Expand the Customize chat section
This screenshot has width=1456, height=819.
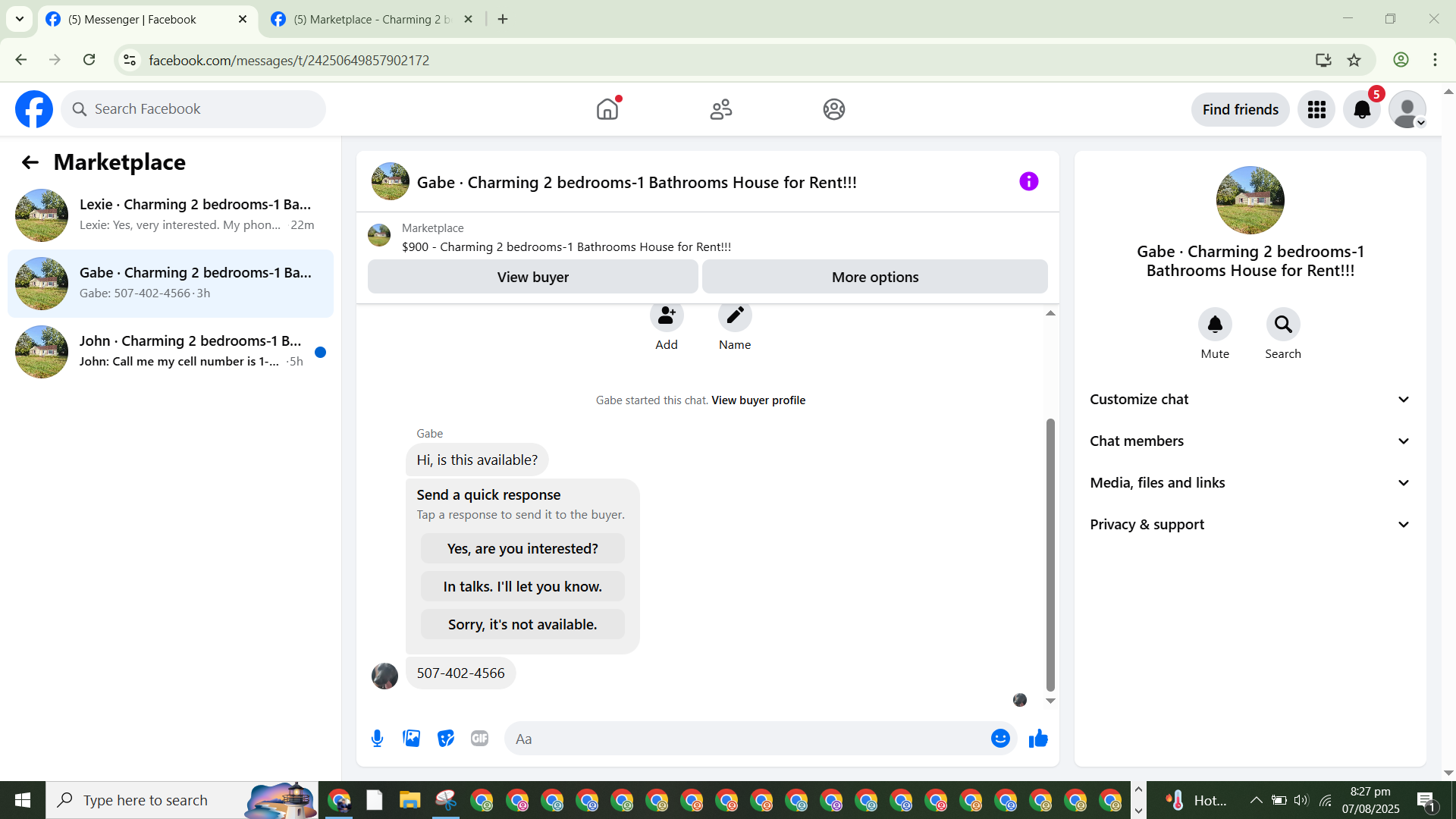click(1250, 400)
